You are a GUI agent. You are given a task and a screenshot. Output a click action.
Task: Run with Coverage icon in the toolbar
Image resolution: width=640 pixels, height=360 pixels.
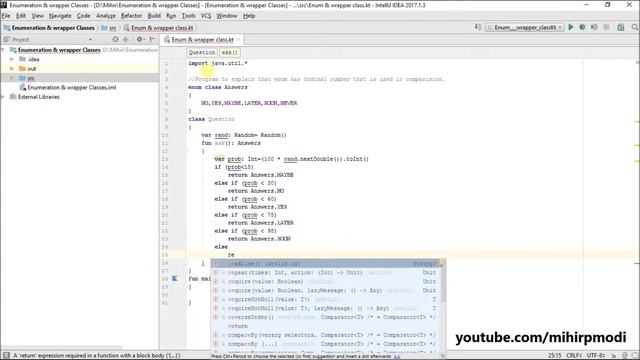click(x=594, y=27)
